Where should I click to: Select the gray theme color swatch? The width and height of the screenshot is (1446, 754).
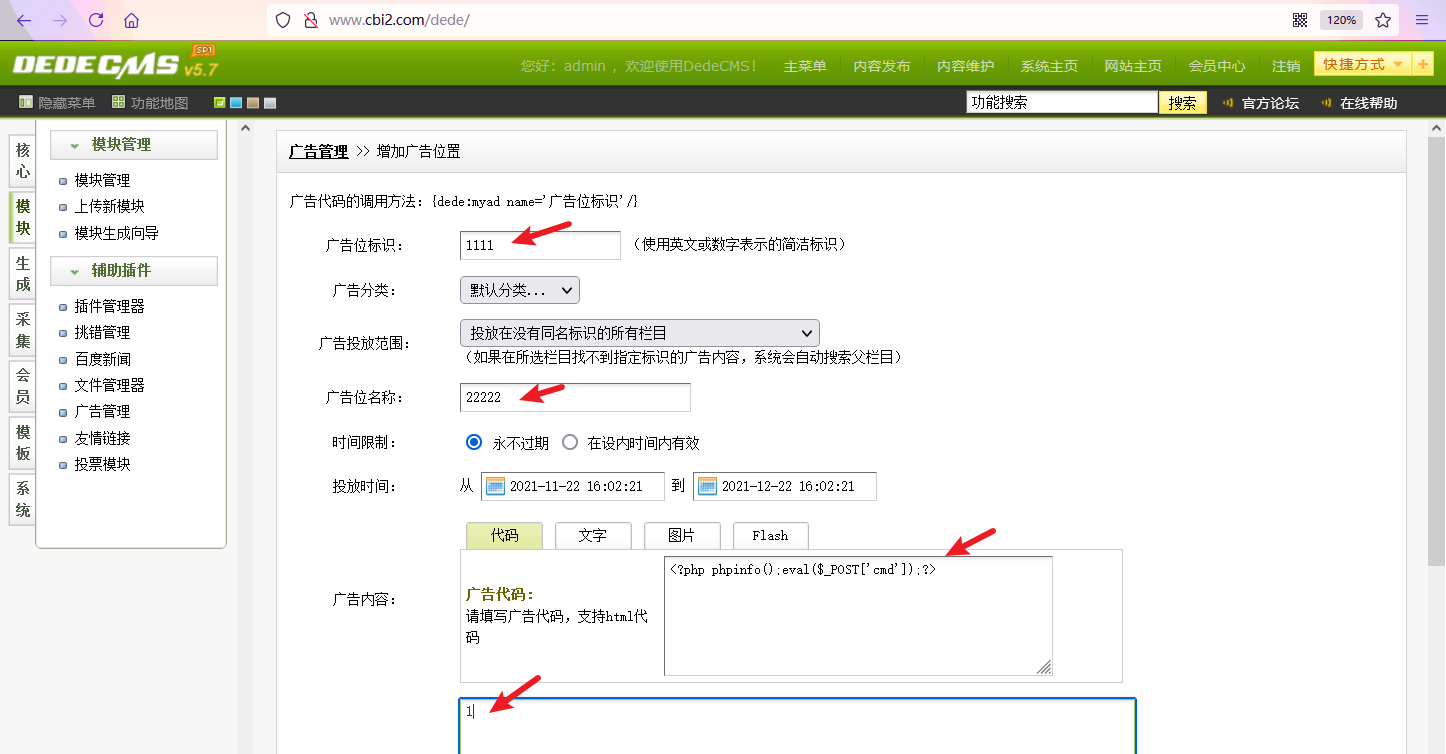(270, 103)
